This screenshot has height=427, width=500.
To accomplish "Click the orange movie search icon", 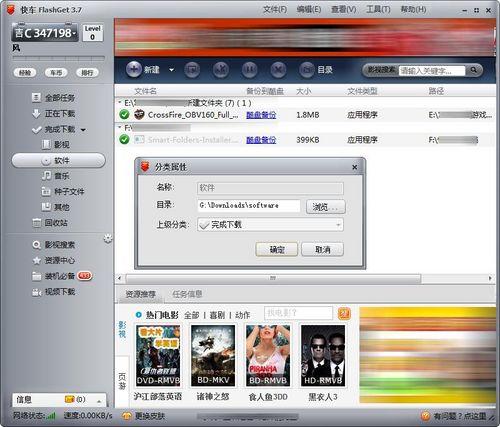I will point(344,313).
